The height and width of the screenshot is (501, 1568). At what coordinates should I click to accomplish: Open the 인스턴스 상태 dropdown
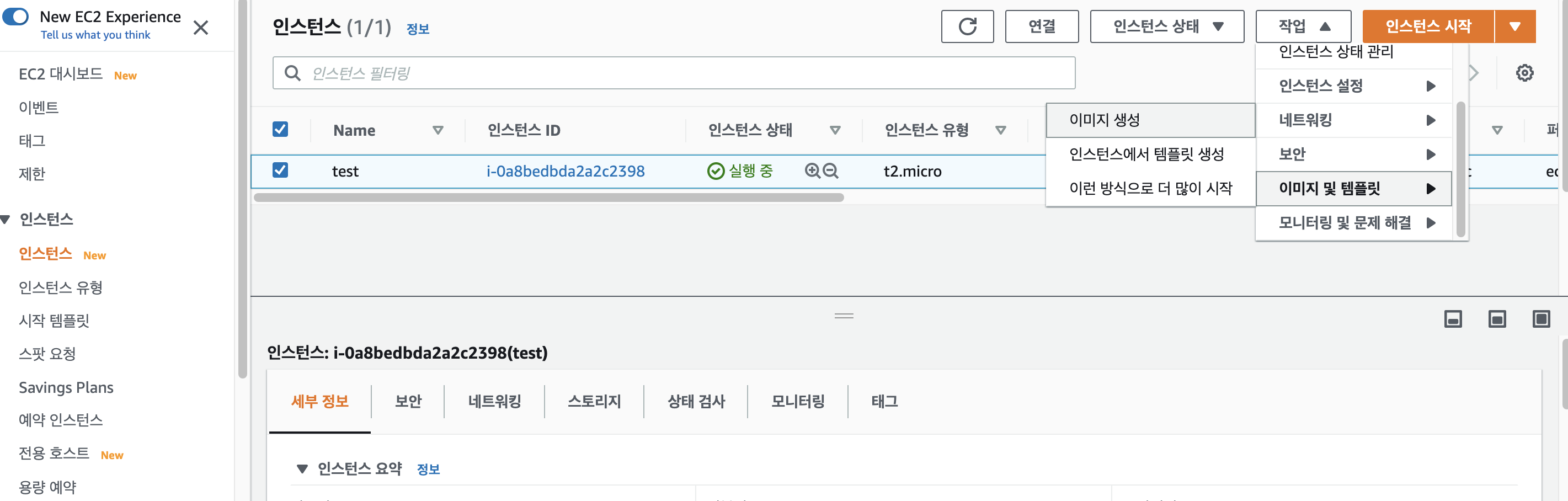point(1166,26)
